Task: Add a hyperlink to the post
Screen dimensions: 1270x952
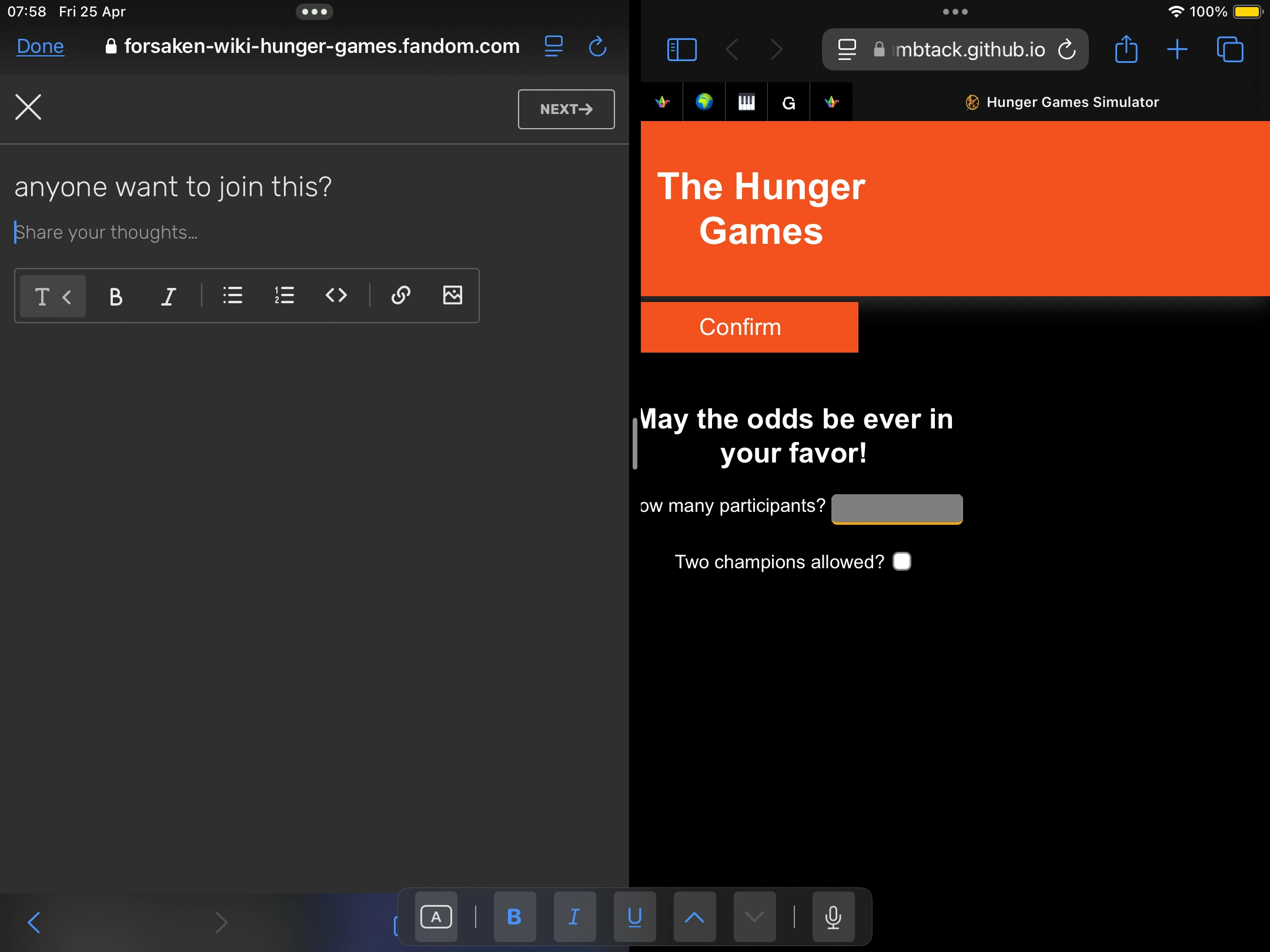Action: [x=400, y=296]
